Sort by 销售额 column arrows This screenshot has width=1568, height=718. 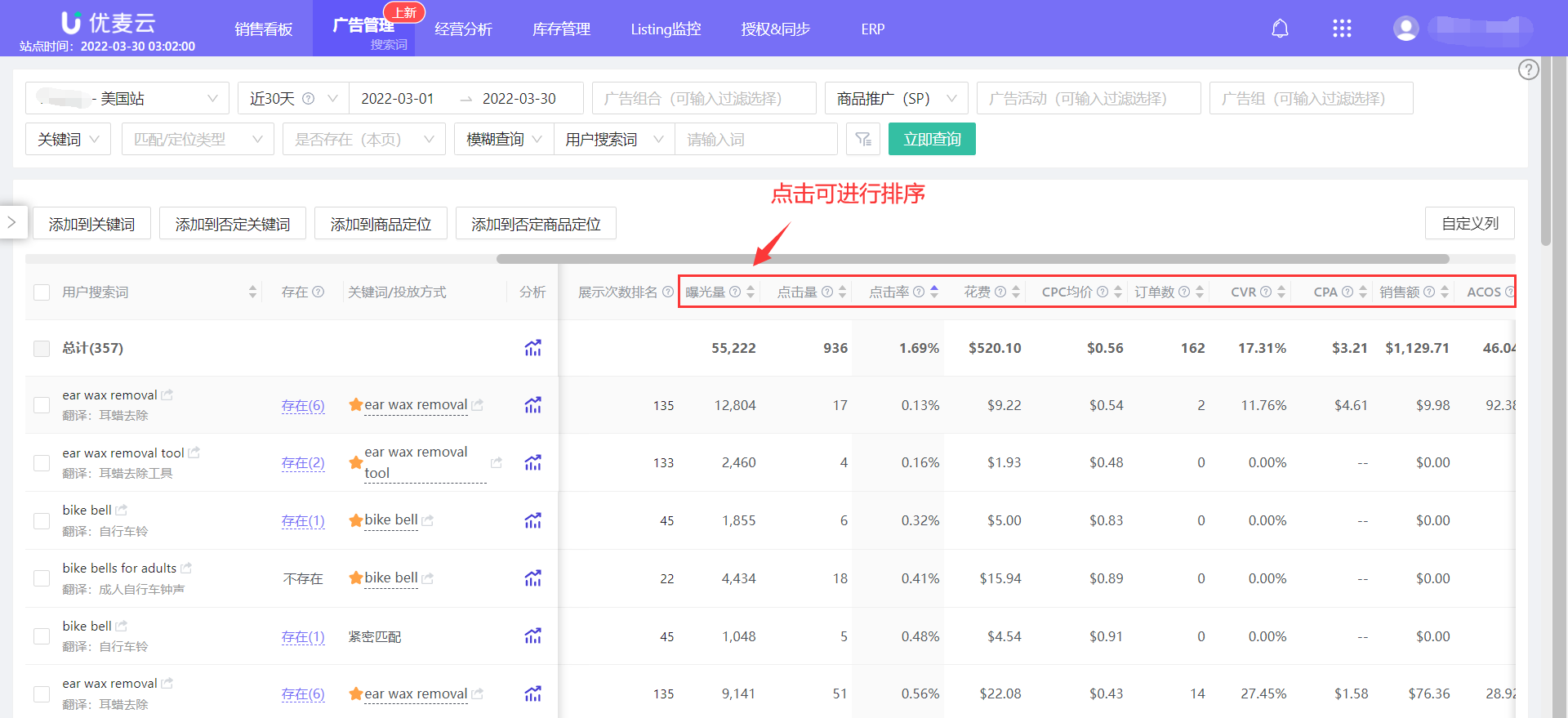(x=1445, y=292)
